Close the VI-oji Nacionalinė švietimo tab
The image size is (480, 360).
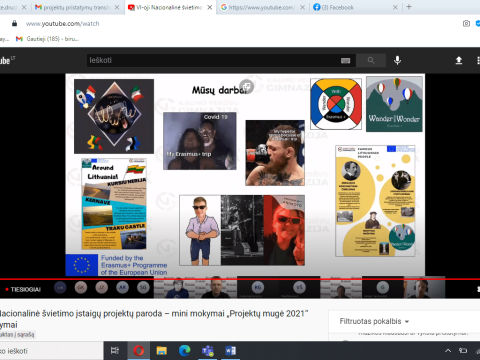210,7
